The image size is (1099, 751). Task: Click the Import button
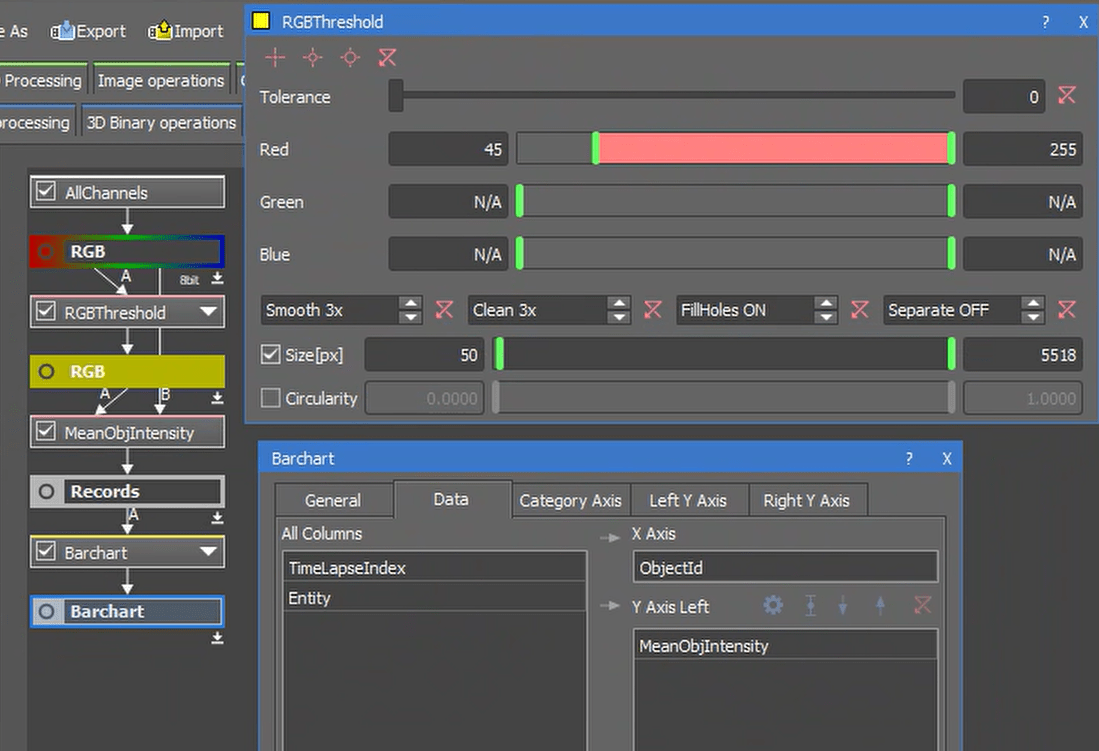[x=185, y=31]
